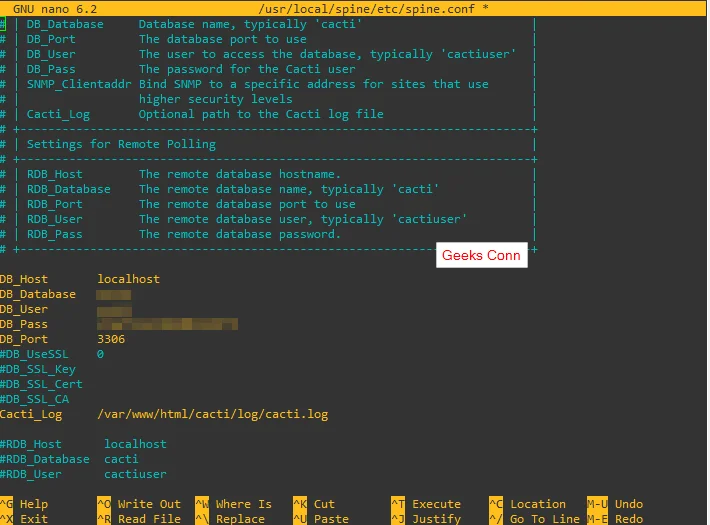Viewport: 710px width, 525px height.
Task: Click the #RDB_Host localhost value
Action: click(135, 444)
